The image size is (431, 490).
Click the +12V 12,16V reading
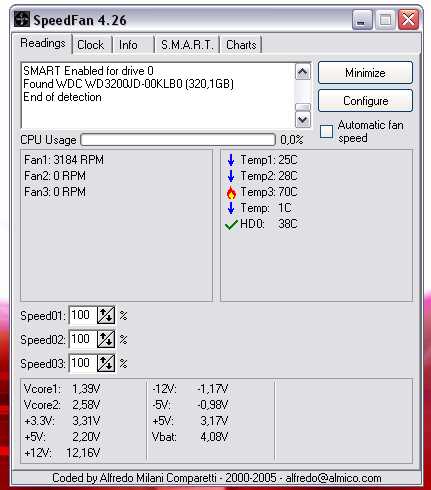(x=62, y=453)
